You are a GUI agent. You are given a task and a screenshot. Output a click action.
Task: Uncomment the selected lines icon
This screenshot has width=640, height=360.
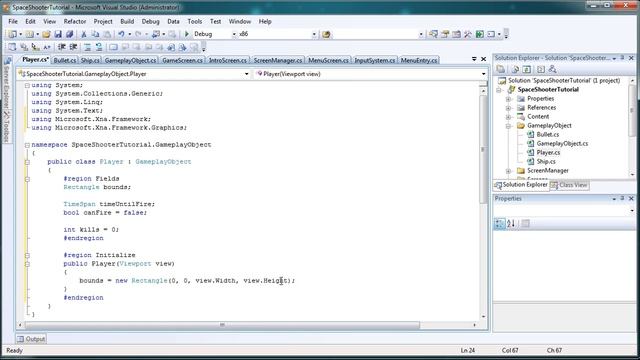99,47
